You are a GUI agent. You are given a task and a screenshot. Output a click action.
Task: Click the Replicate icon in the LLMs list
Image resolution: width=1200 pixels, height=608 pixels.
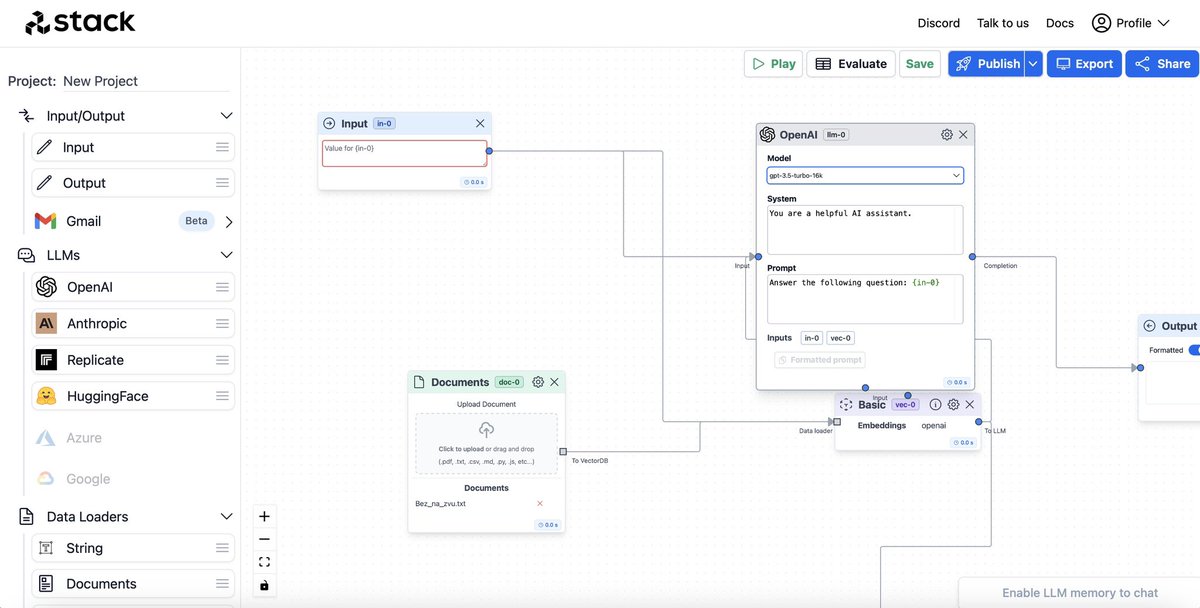46,359
